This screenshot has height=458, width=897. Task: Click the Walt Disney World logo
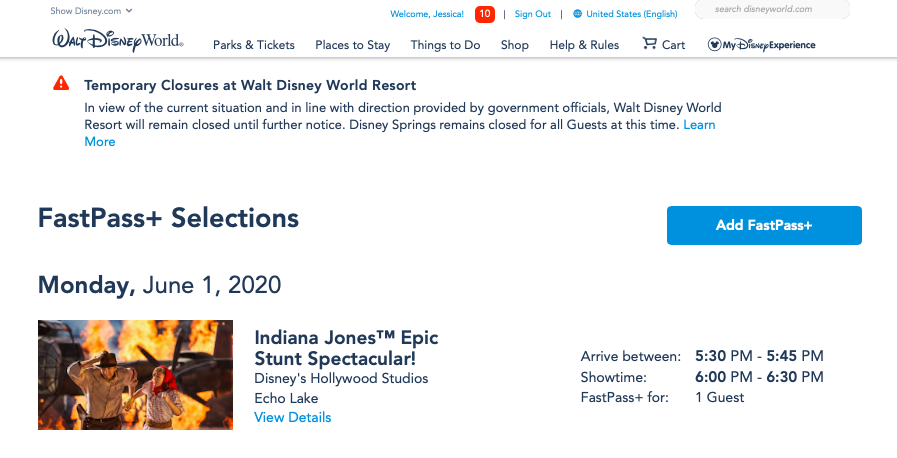pyautogui.click(x=118, y=41)
